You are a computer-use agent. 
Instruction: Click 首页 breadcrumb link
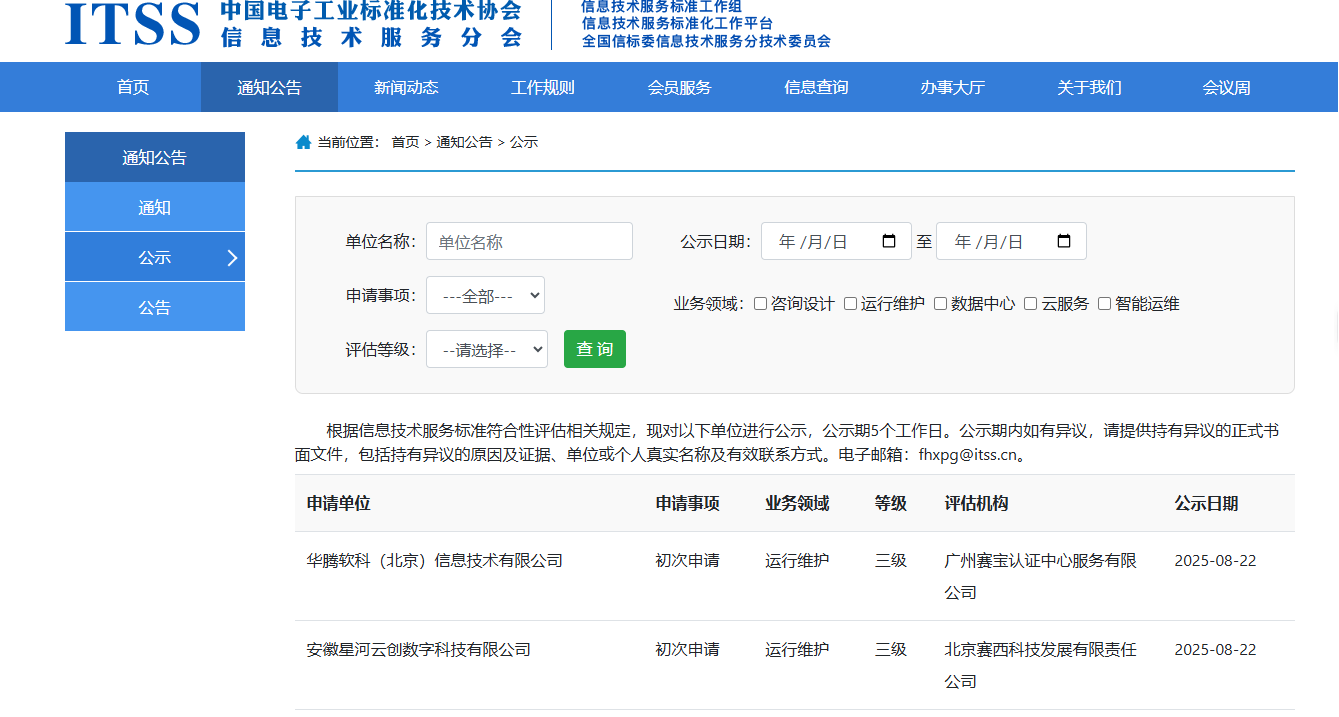405,142
